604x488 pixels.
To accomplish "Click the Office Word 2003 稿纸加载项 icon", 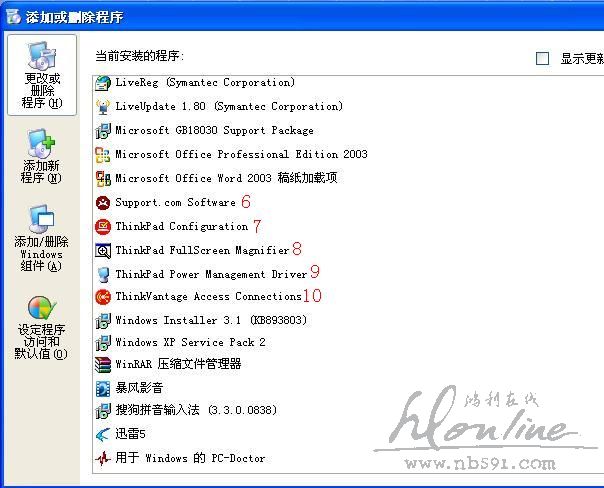I will tap(103, 179).
